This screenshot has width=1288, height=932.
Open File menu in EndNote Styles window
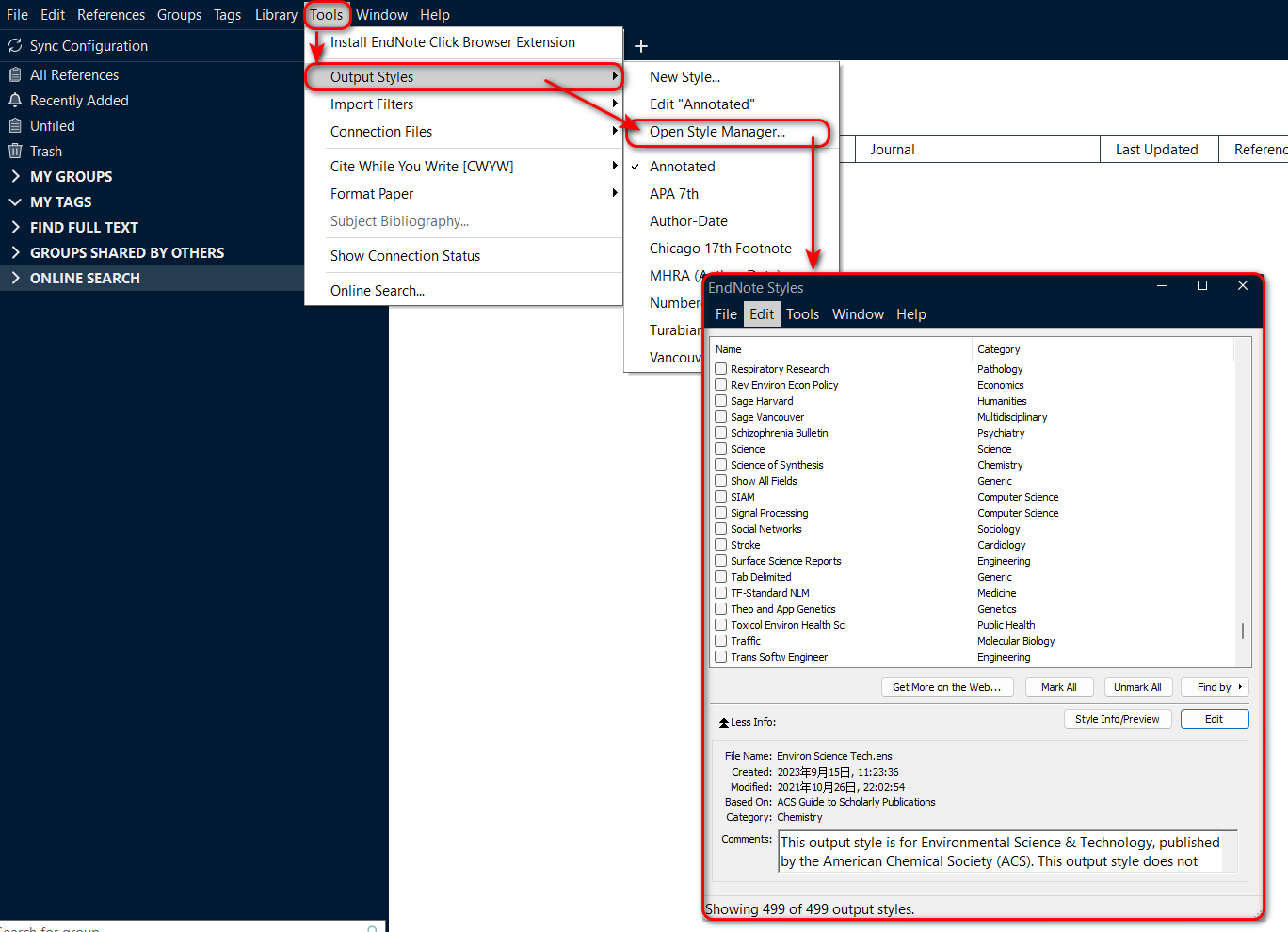tap(726, 314)
